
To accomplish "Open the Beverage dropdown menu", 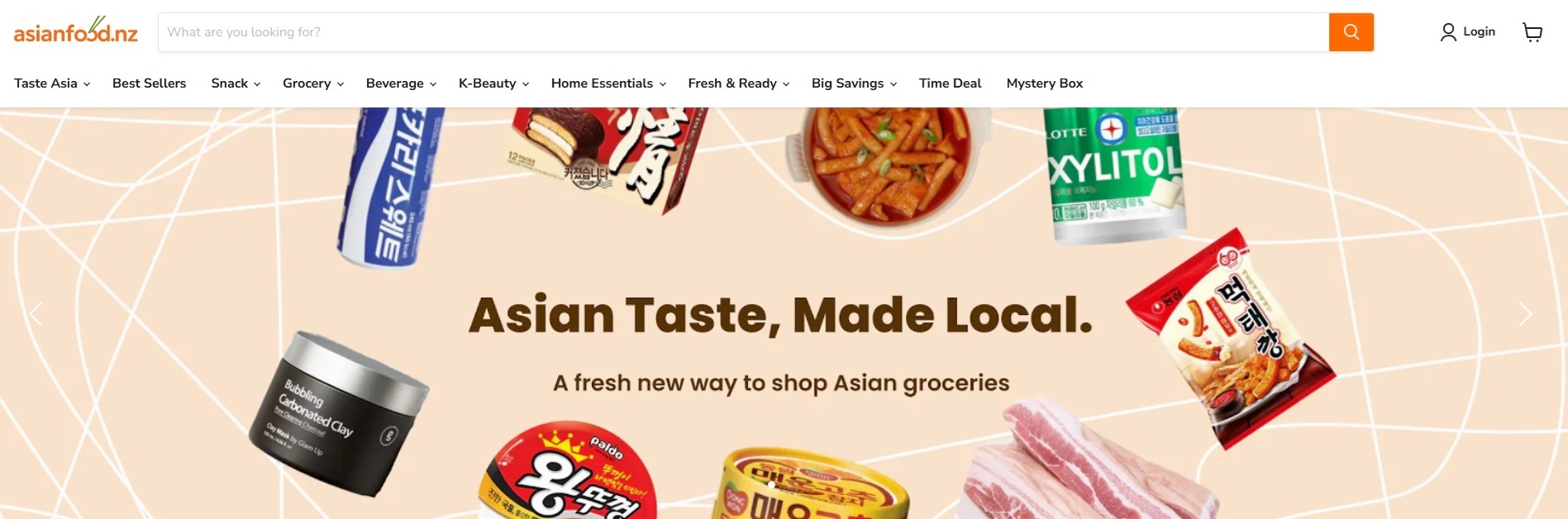I will point(401,83).
